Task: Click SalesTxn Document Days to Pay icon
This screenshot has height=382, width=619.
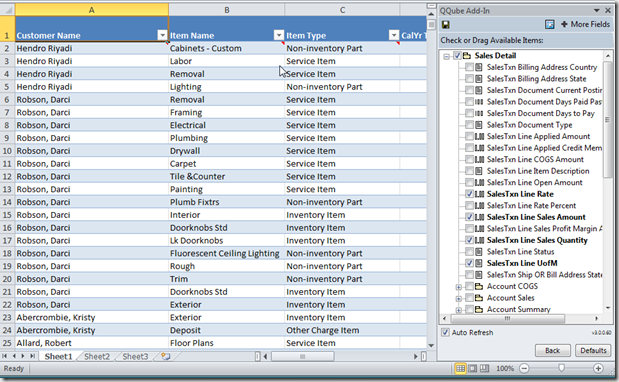Action: [479, 114]
